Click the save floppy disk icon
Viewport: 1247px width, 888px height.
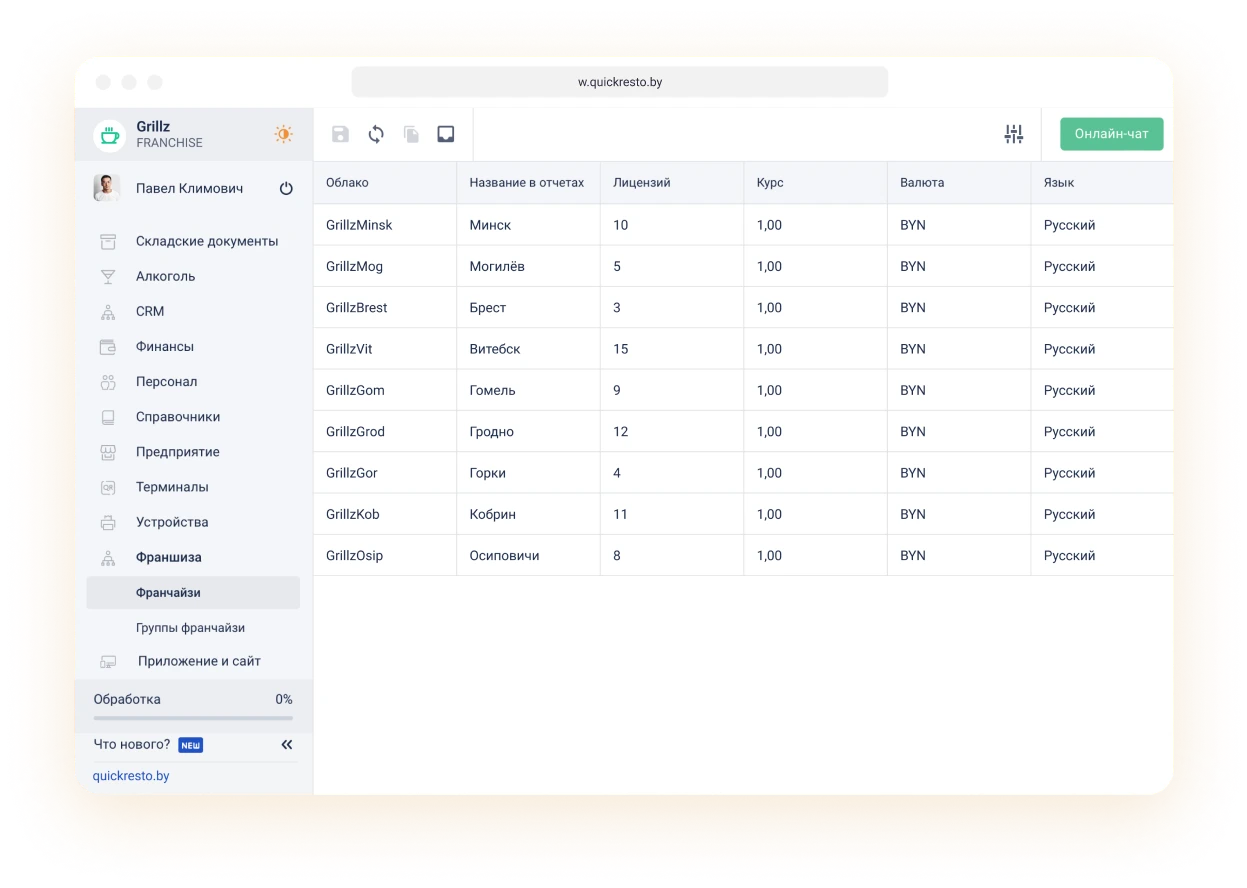pyautogui.click(x=340, y=134)
